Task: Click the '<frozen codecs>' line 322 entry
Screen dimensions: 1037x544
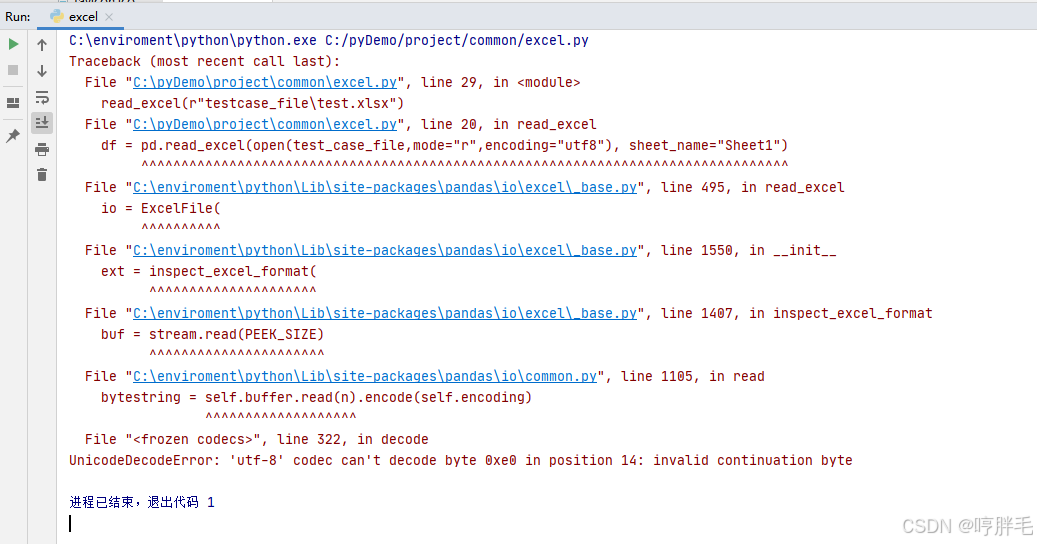Action: pos(257,440)
